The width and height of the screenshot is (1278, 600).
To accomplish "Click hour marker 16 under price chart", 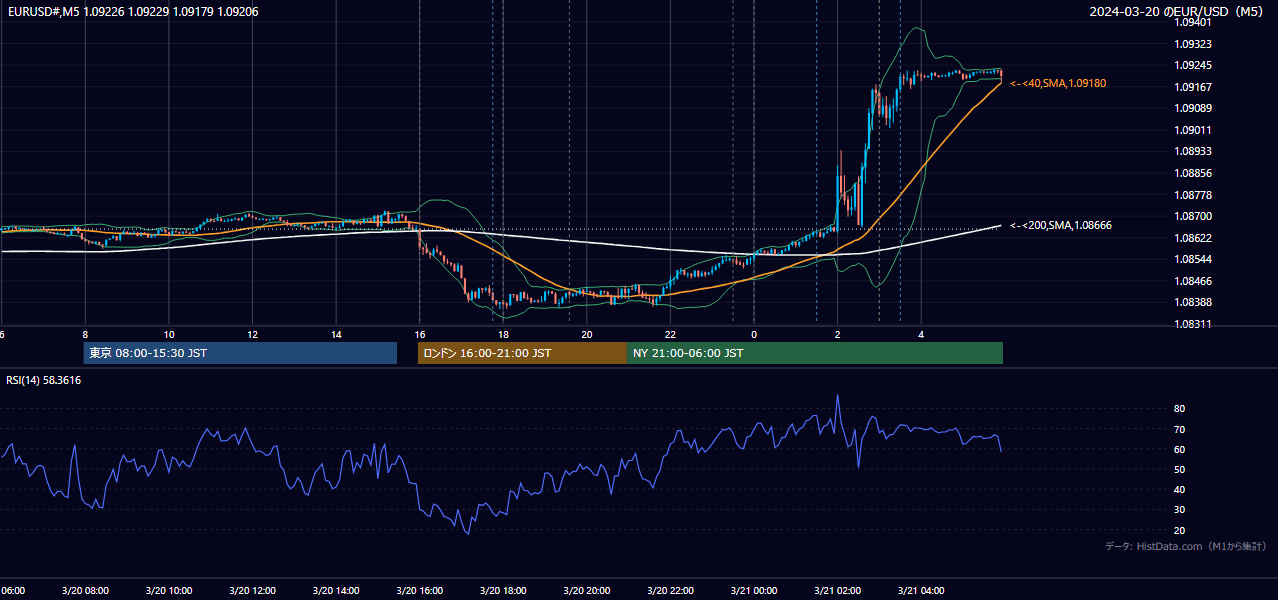I will click(420, 334).
